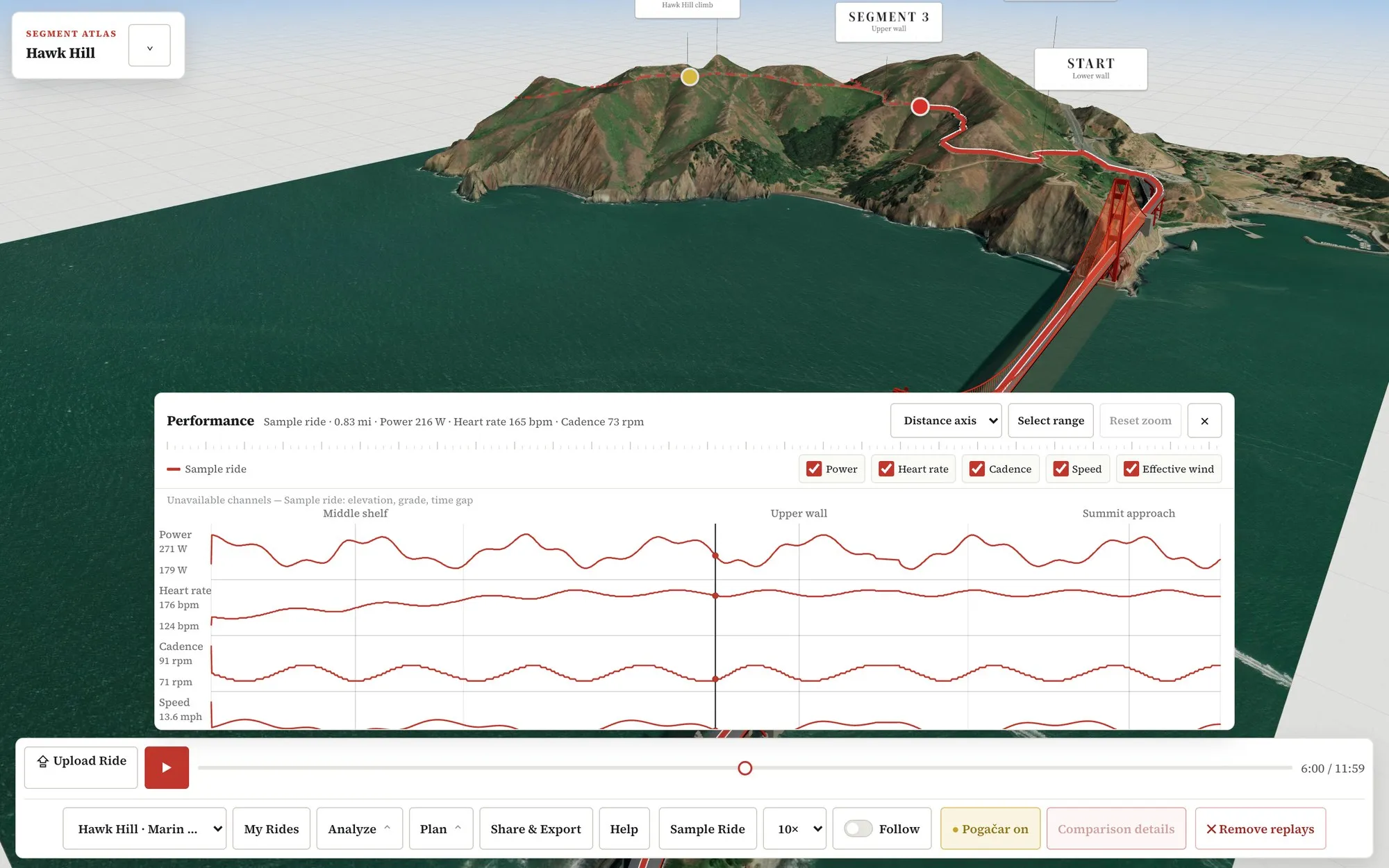
Task: Open the Hawk Hill · Marin route selector
Action: tap(144, 828)
